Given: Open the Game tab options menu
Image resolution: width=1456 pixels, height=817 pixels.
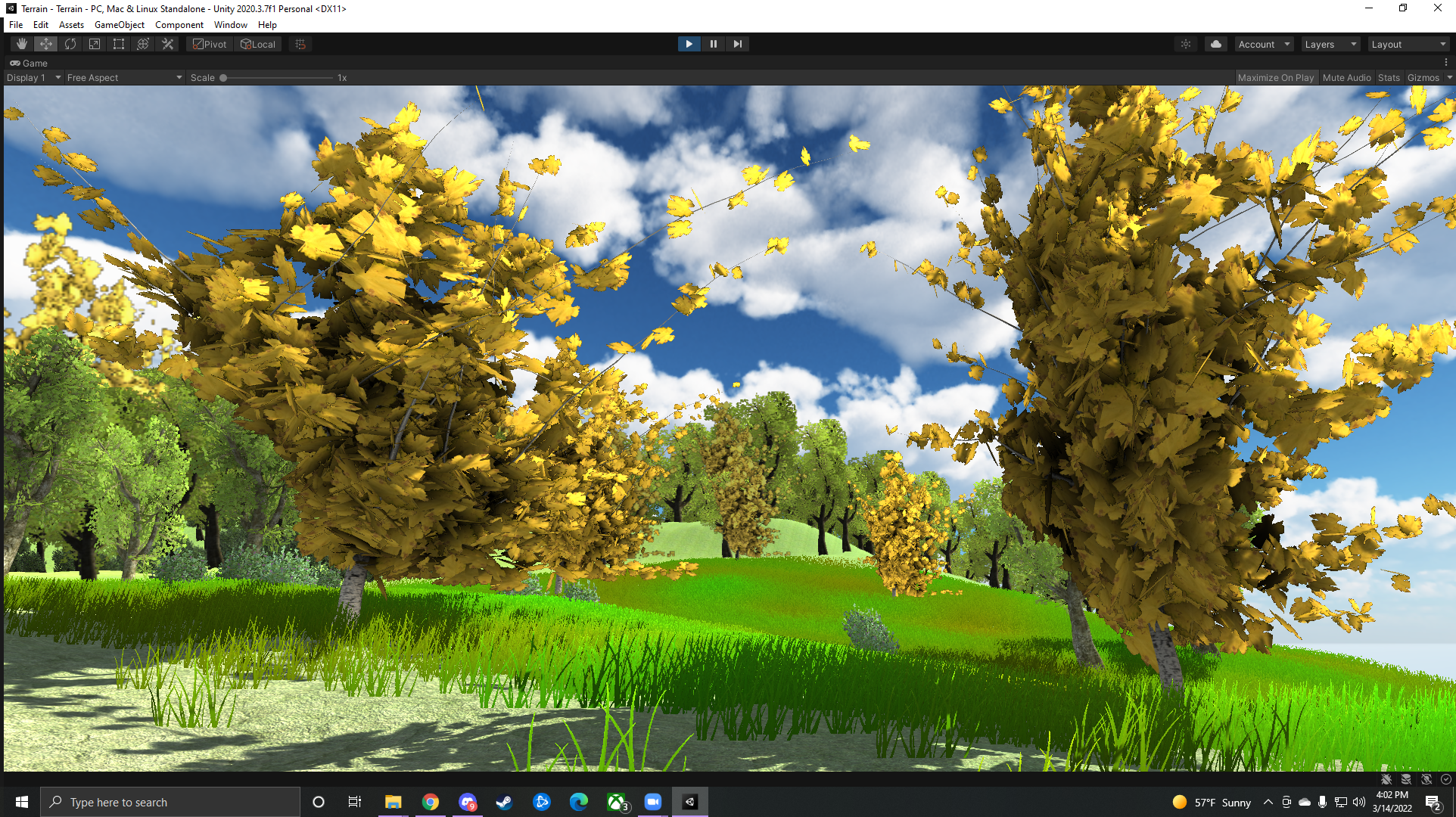Looking at the screenshot, I should click(1446, 63).
